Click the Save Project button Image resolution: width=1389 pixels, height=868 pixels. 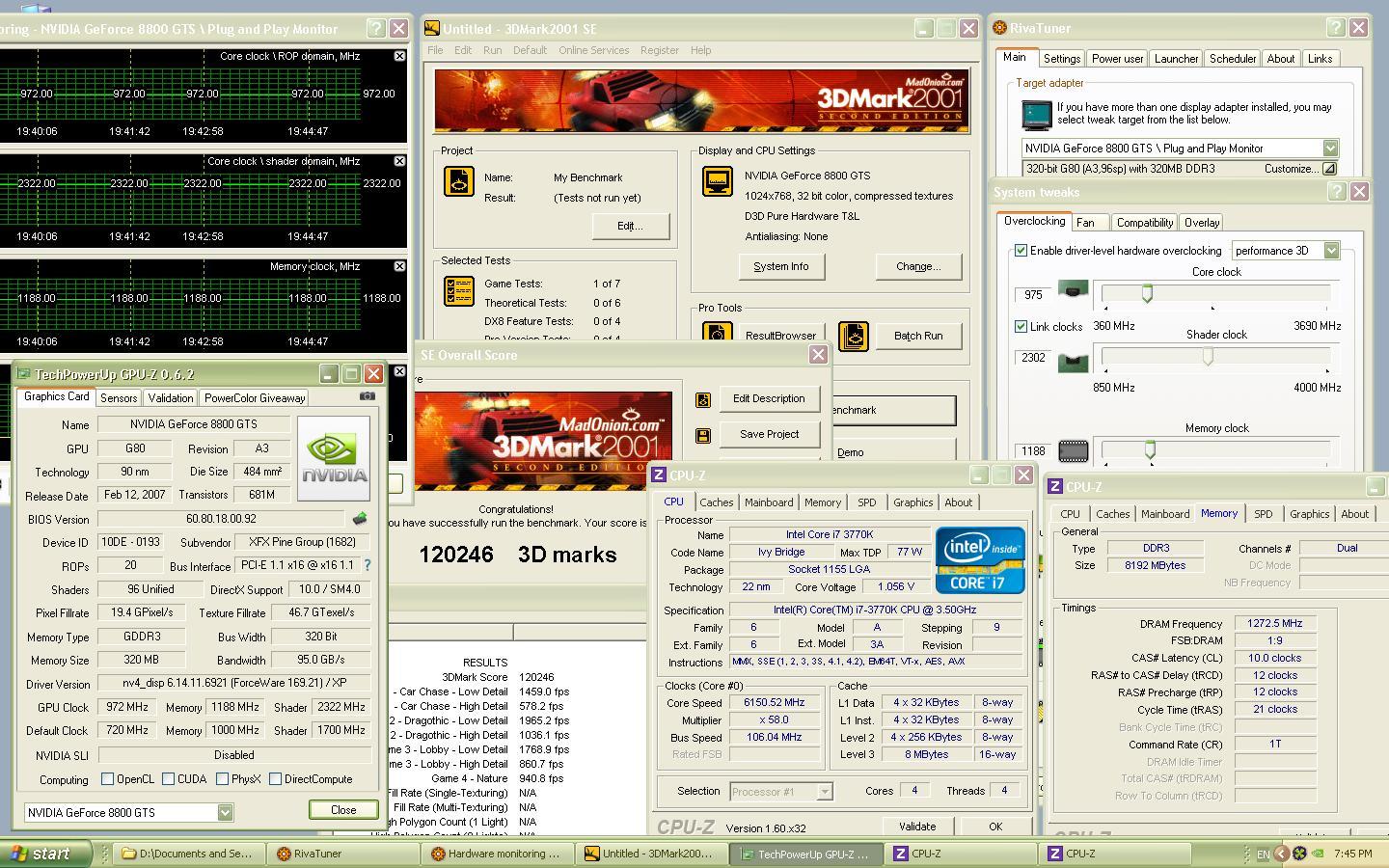tap(770, 434)
